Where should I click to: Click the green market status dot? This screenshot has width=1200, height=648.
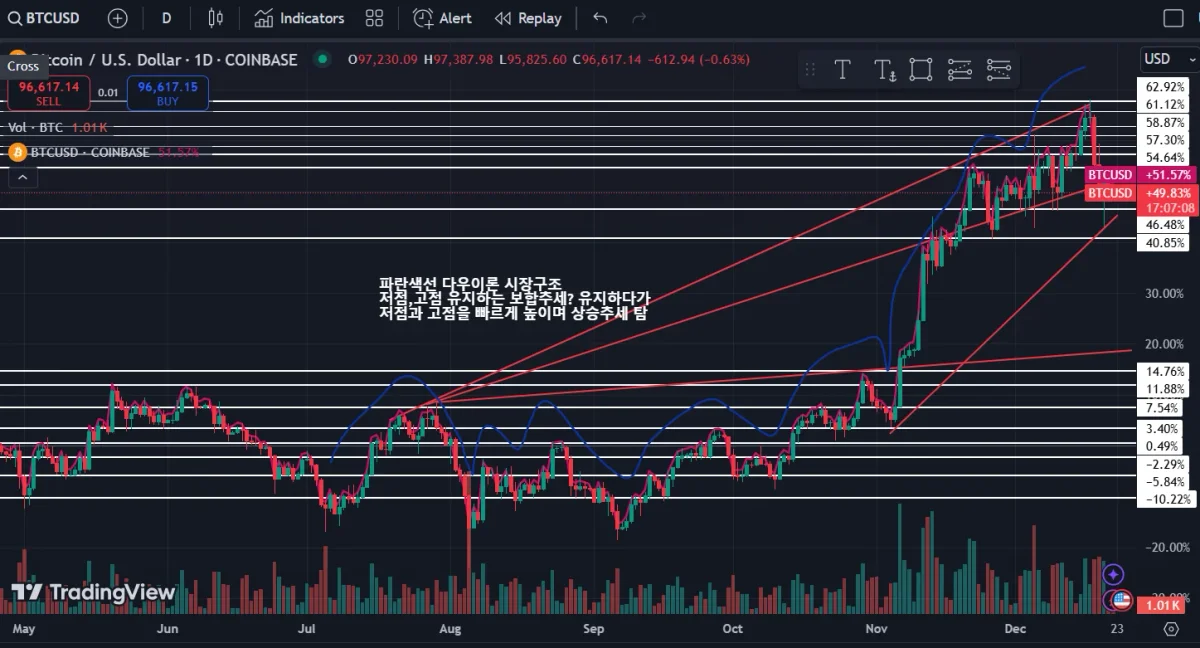point(322,59)
